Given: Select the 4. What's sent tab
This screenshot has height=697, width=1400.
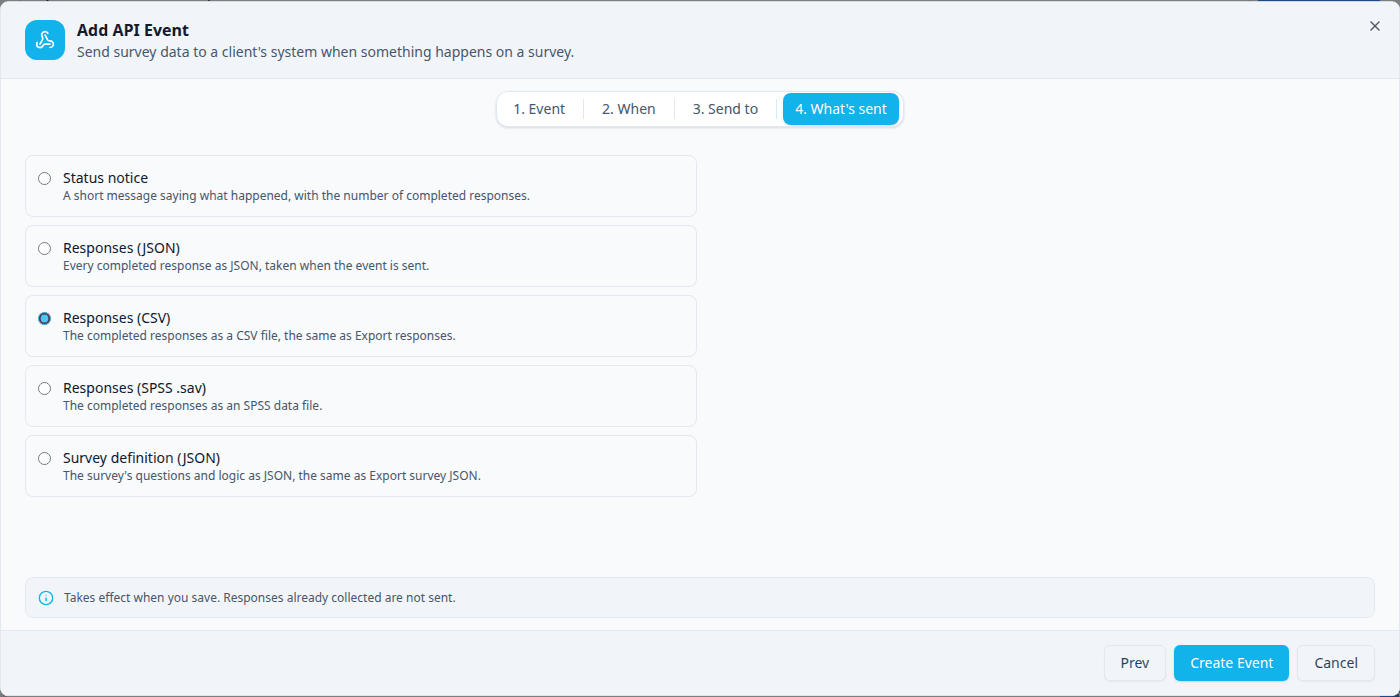Looking at the screenshot, I should coord(841,109).
